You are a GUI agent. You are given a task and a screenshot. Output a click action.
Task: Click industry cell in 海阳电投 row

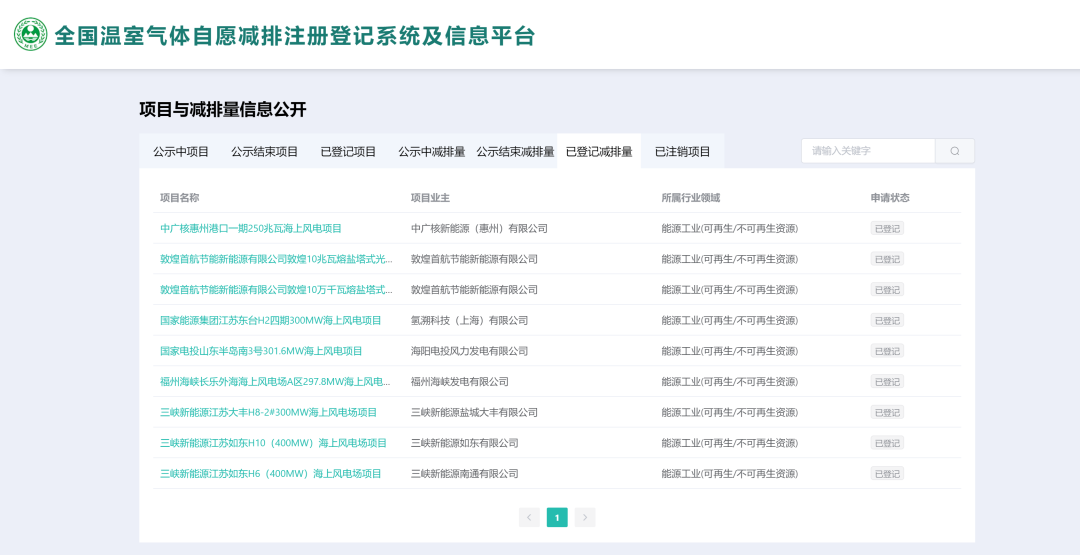click(730, 351)
